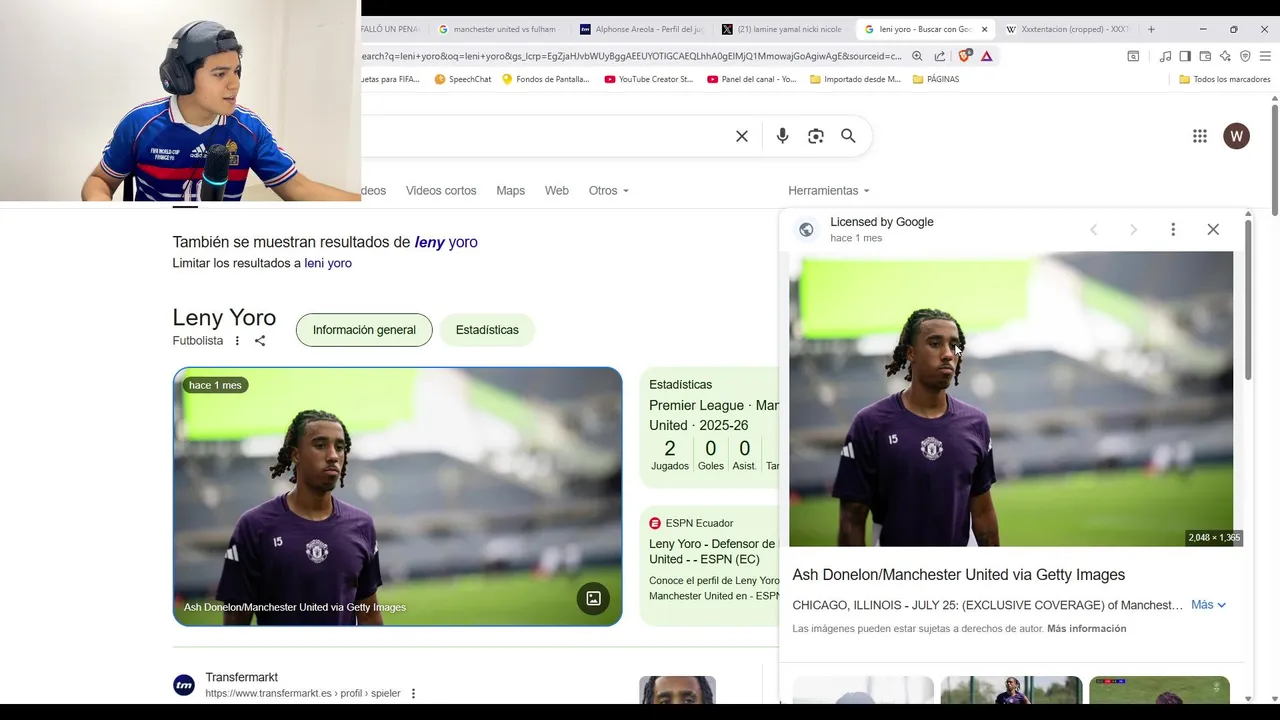Share this page from the address bar
The width and height of the screenshot is (1280, 720).
(x=940, y=56)
